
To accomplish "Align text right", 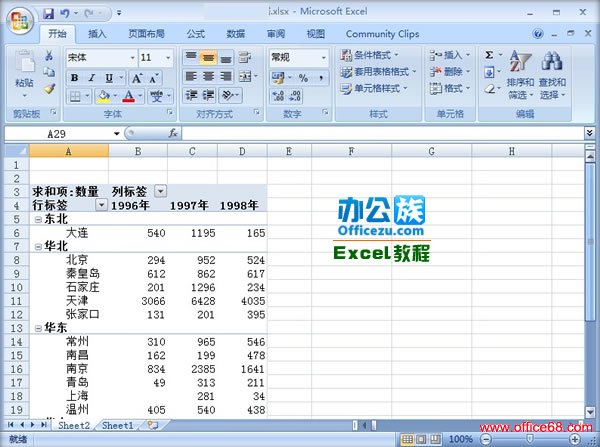I will pos(226,77).
